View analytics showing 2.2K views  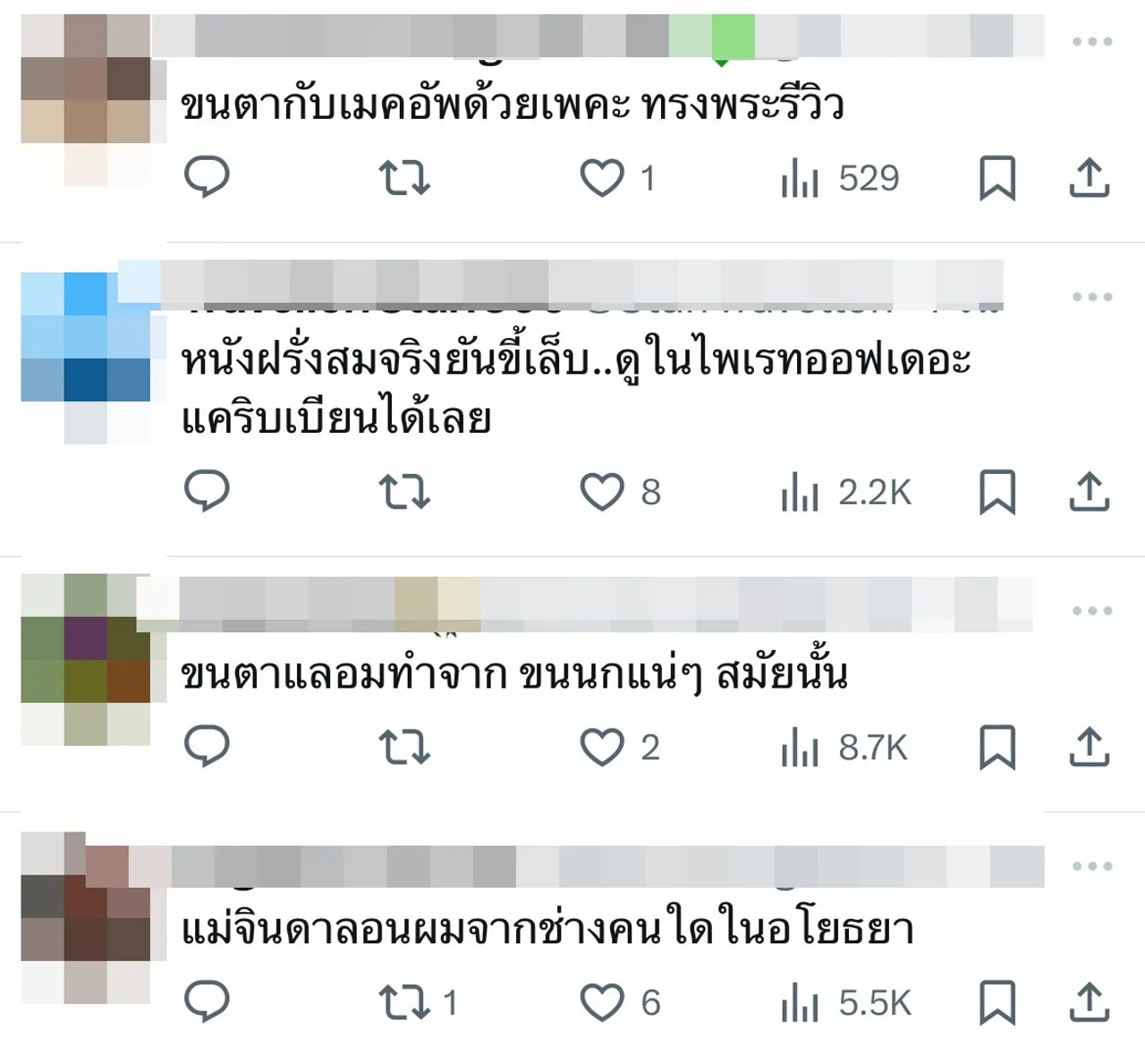[x=845, y=492]
